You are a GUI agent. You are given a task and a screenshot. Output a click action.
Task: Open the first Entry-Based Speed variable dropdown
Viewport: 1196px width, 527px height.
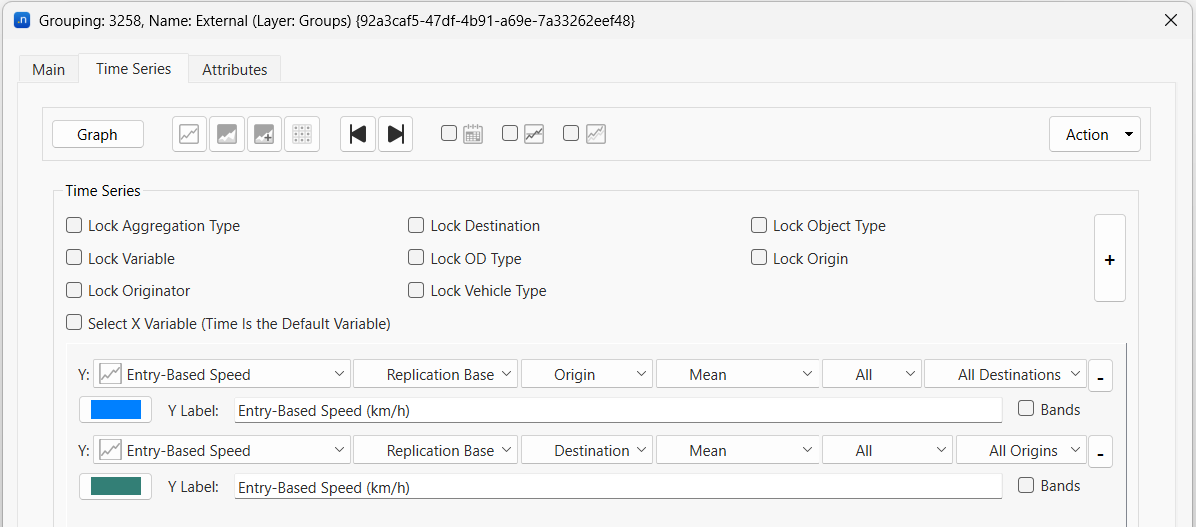(x=221, y=374)
